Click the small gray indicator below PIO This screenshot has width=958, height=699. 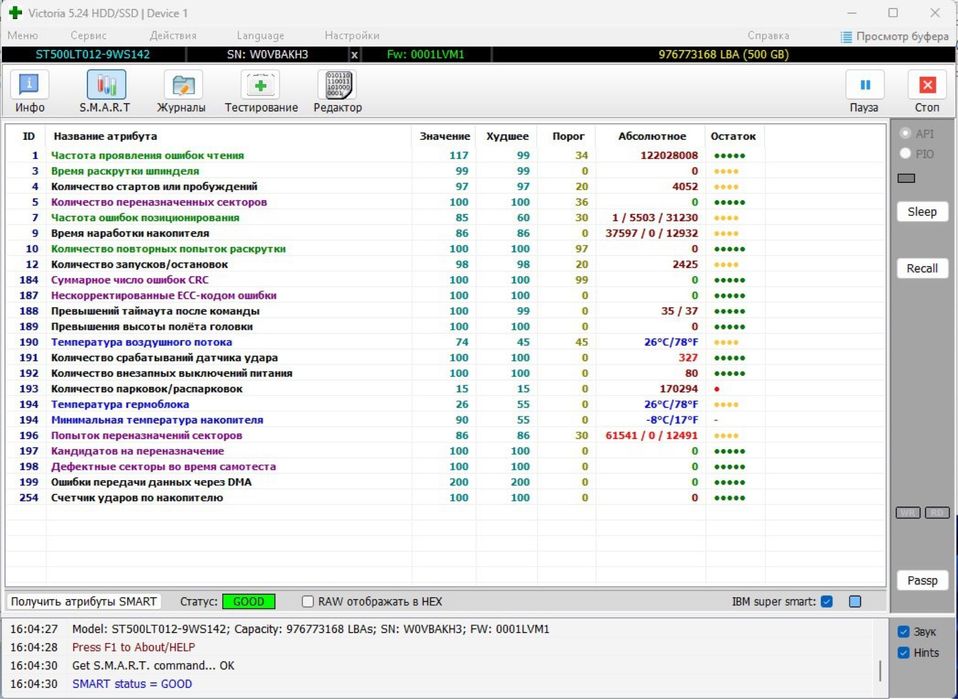click(x=906, y=178)
